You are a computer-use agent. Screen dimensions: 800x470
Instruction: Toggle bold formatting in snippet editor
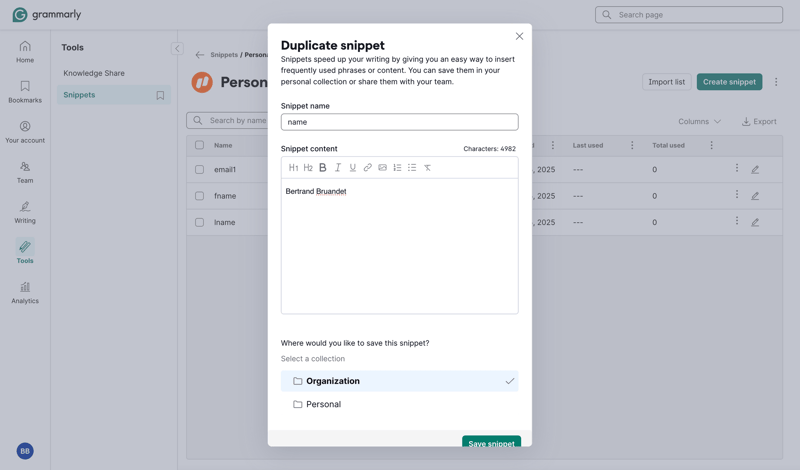click(322, 167)
